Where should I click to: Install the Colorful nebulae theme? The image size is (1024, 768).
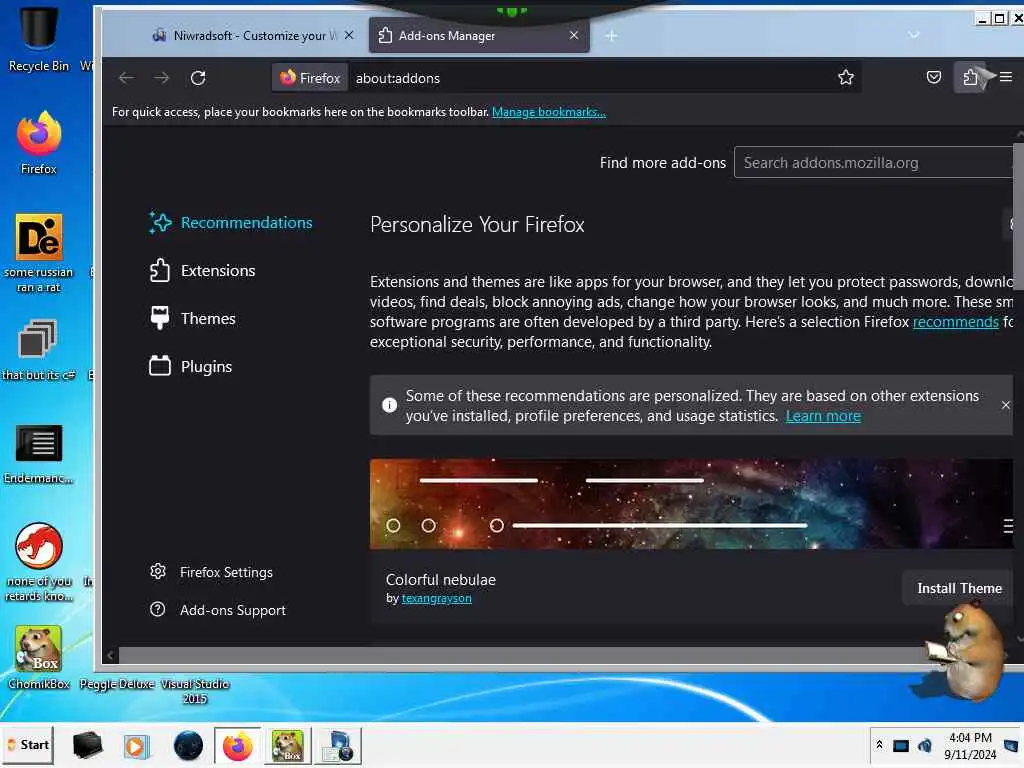[x=959, y=588]
